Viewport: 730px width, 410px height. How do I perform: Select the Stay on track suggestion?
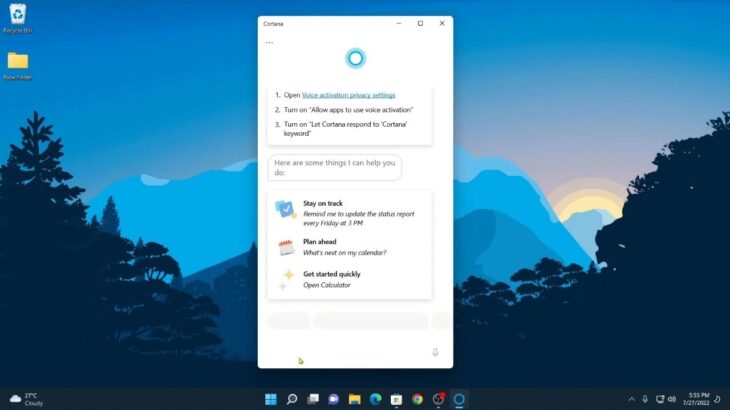[350, 213]
